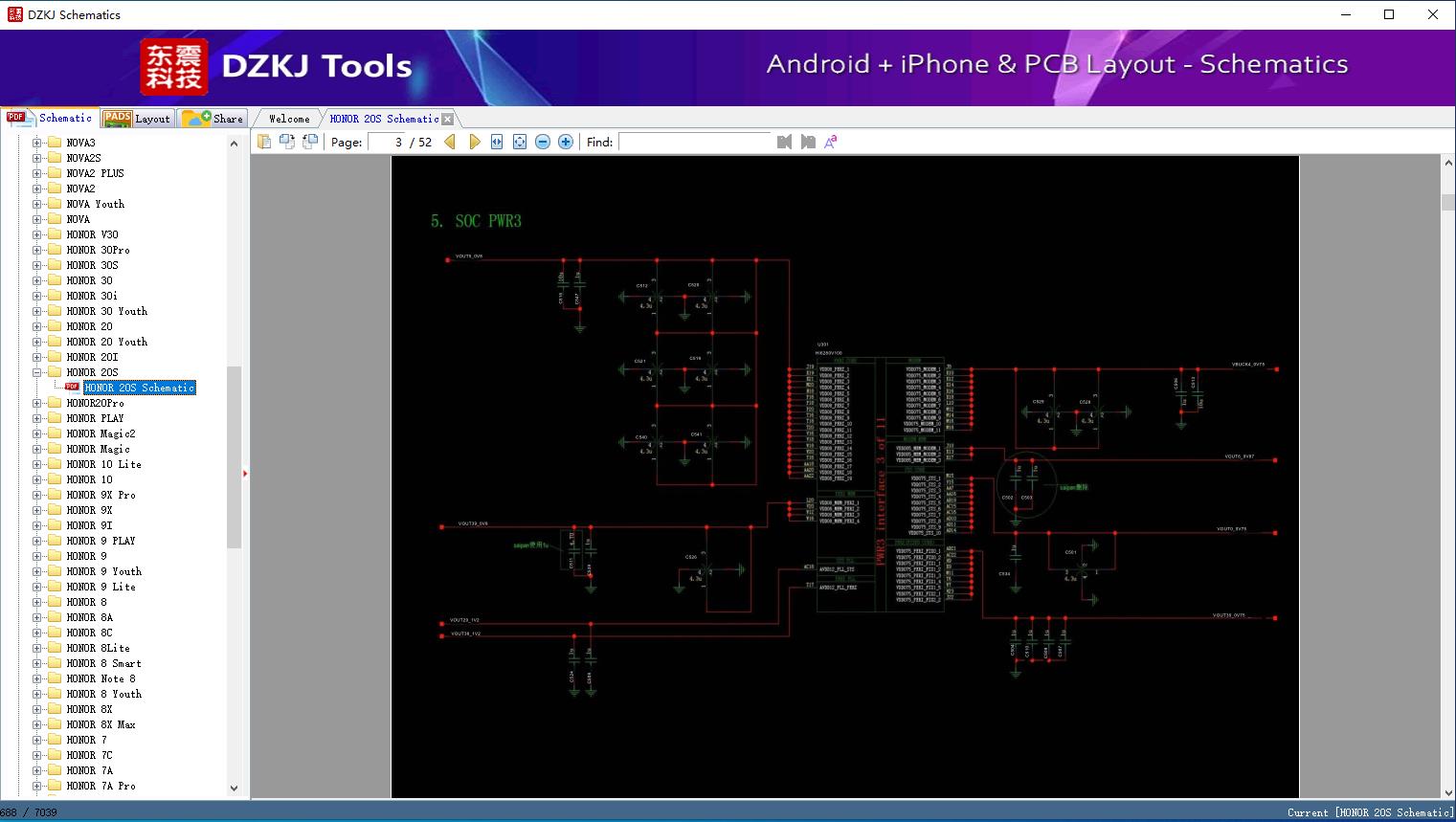Click the fit width icon
The image size is (1456, 822).
pos(497,142)
